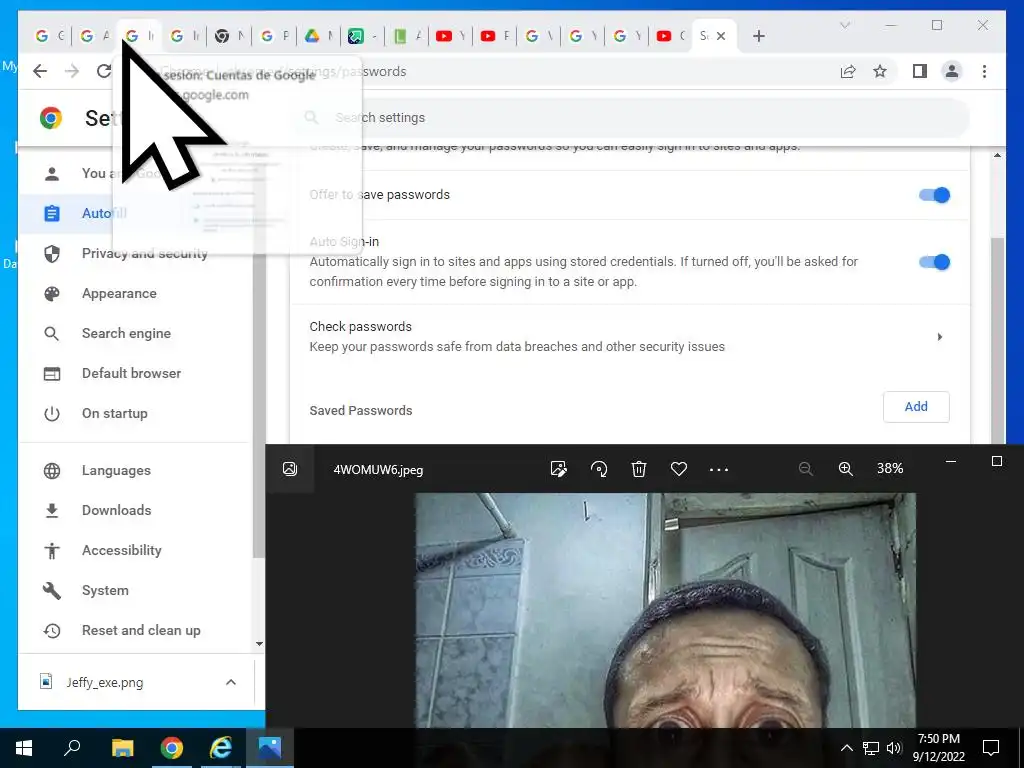Viewport: 1024px width, 768px height.
Task: Open downloaded Jeffy_exe.png file
Action: pyautogui.click(x=104, y=682)
